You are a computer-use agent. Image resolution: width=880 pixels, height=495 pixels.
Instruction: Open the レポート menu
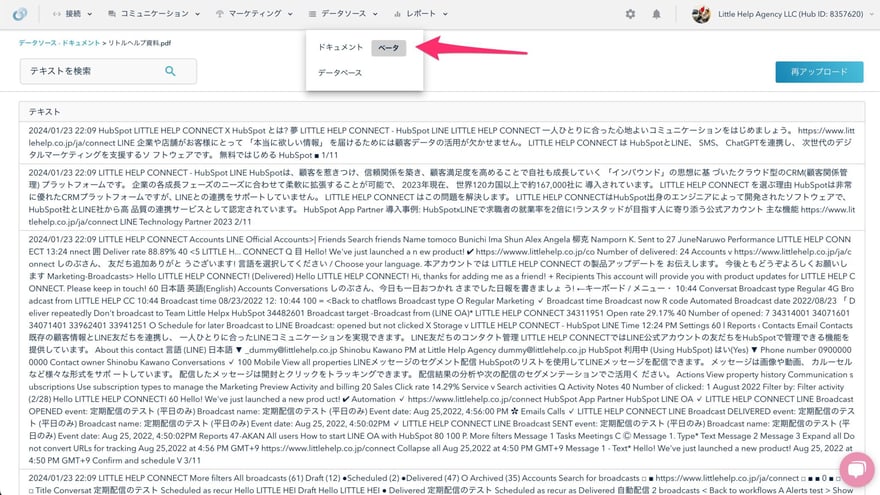420,14
